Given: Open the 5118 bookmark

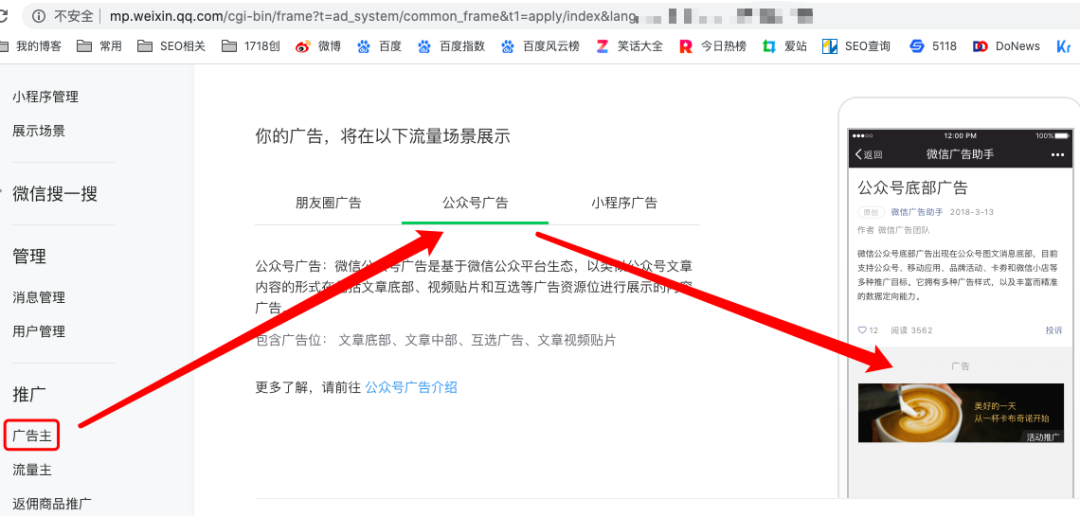Looking at the screenshot, I should [x=933, y=47].
